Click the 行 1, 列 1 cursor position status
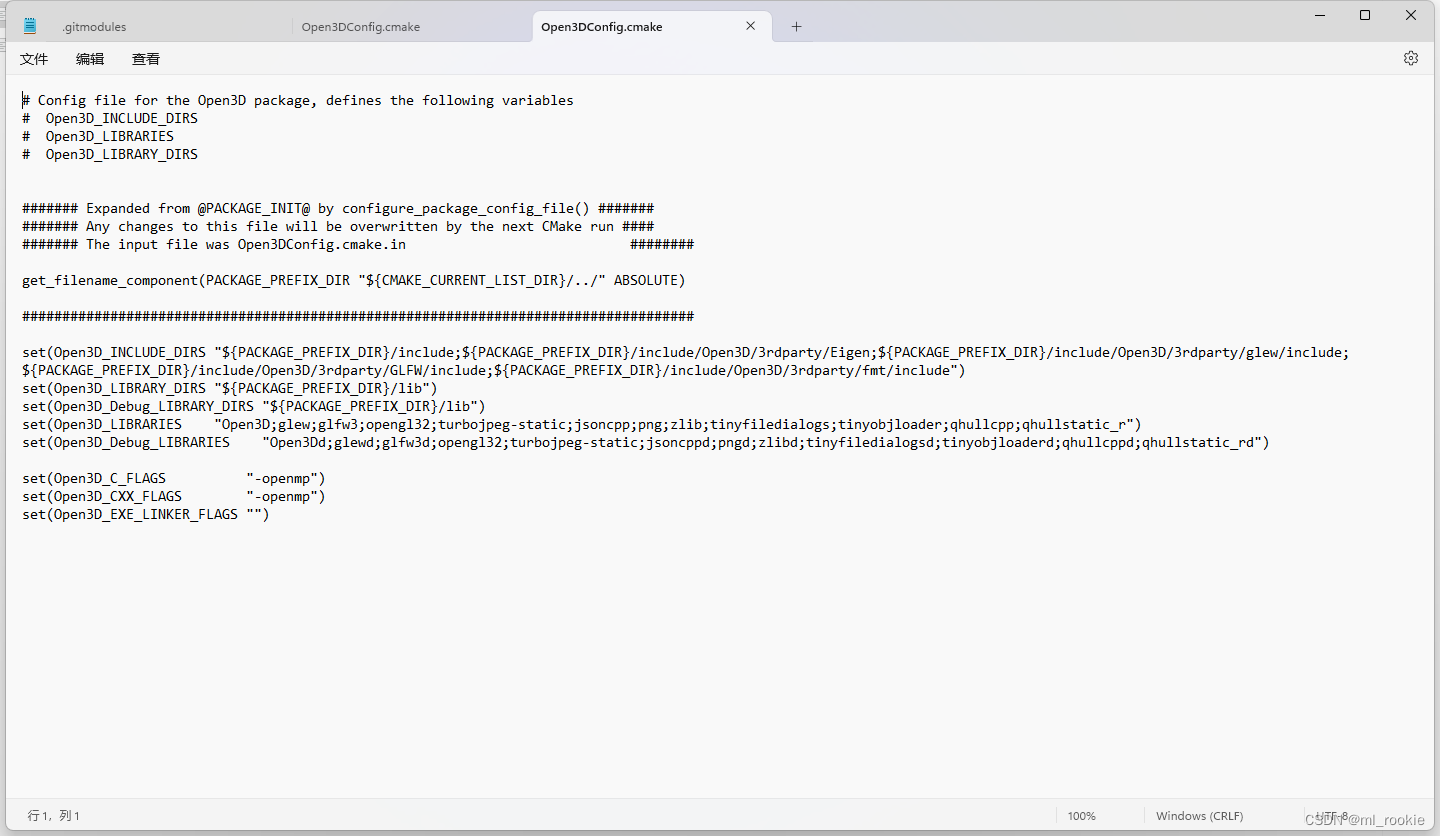This screenshot has width=1440, height=836. (54, 816)
